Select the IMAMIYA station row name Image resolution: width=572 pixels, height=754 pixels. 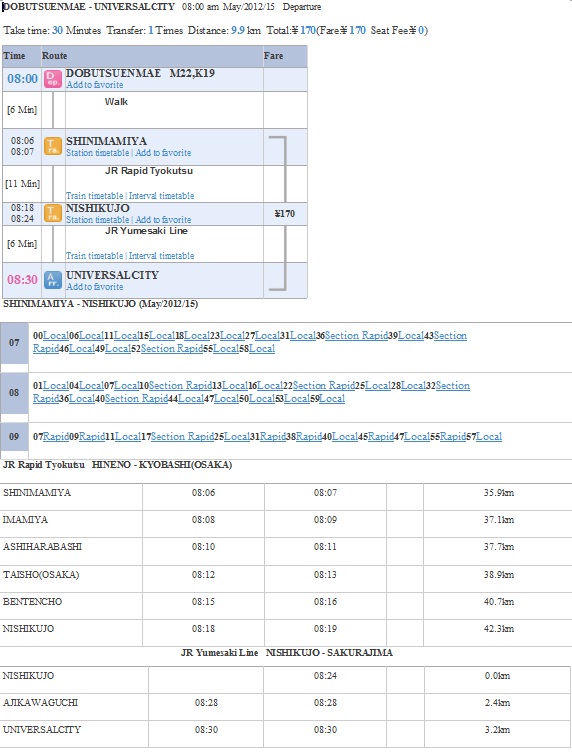(25, 520)
